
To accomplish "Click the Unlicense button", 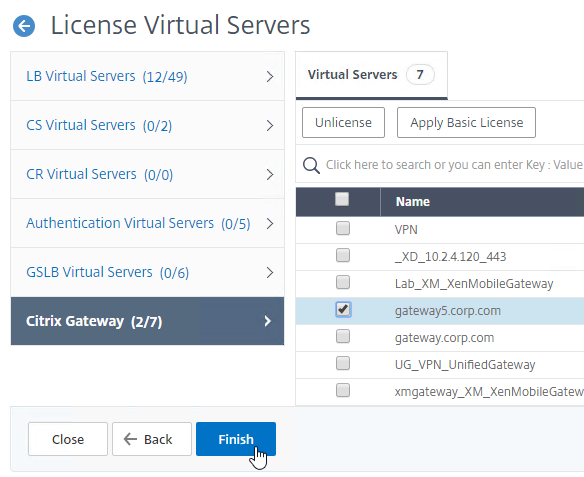I will [343, 123].
